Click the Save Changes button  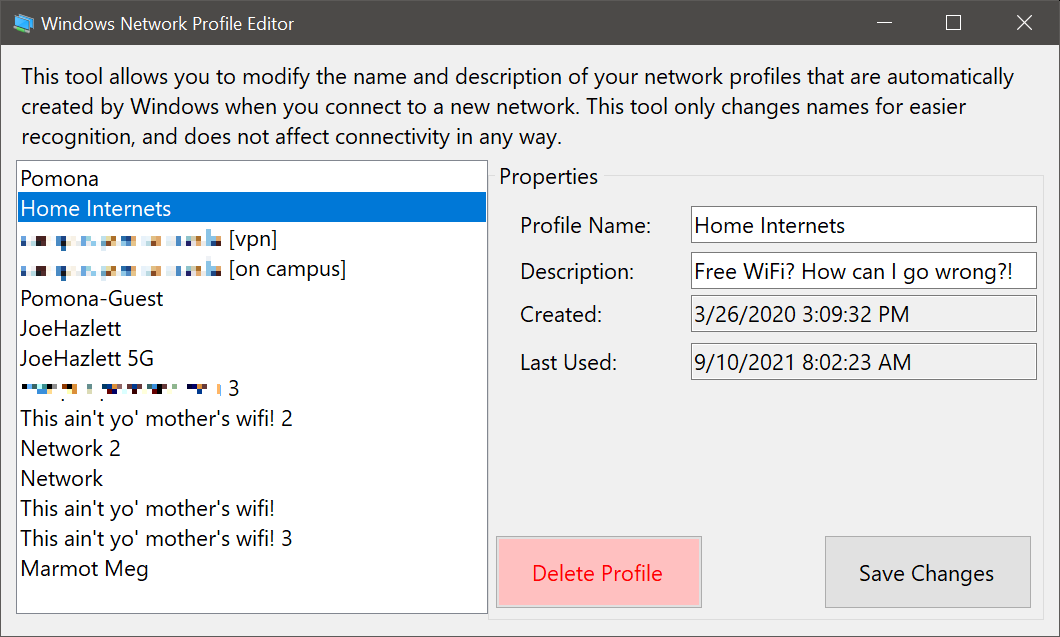click(927, 573)
